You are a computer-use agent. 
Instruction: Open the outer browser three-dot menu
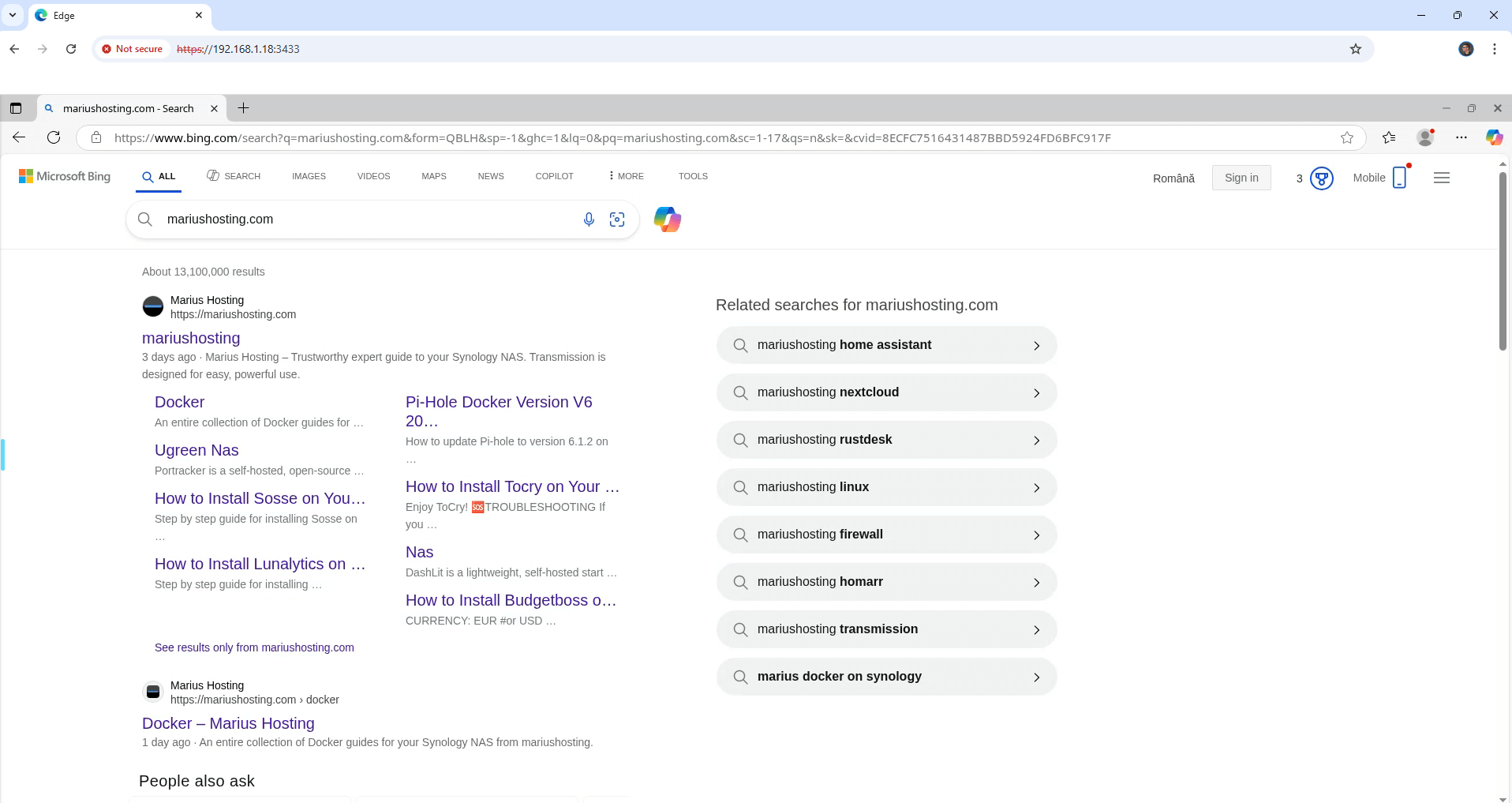coord(1495,49)
